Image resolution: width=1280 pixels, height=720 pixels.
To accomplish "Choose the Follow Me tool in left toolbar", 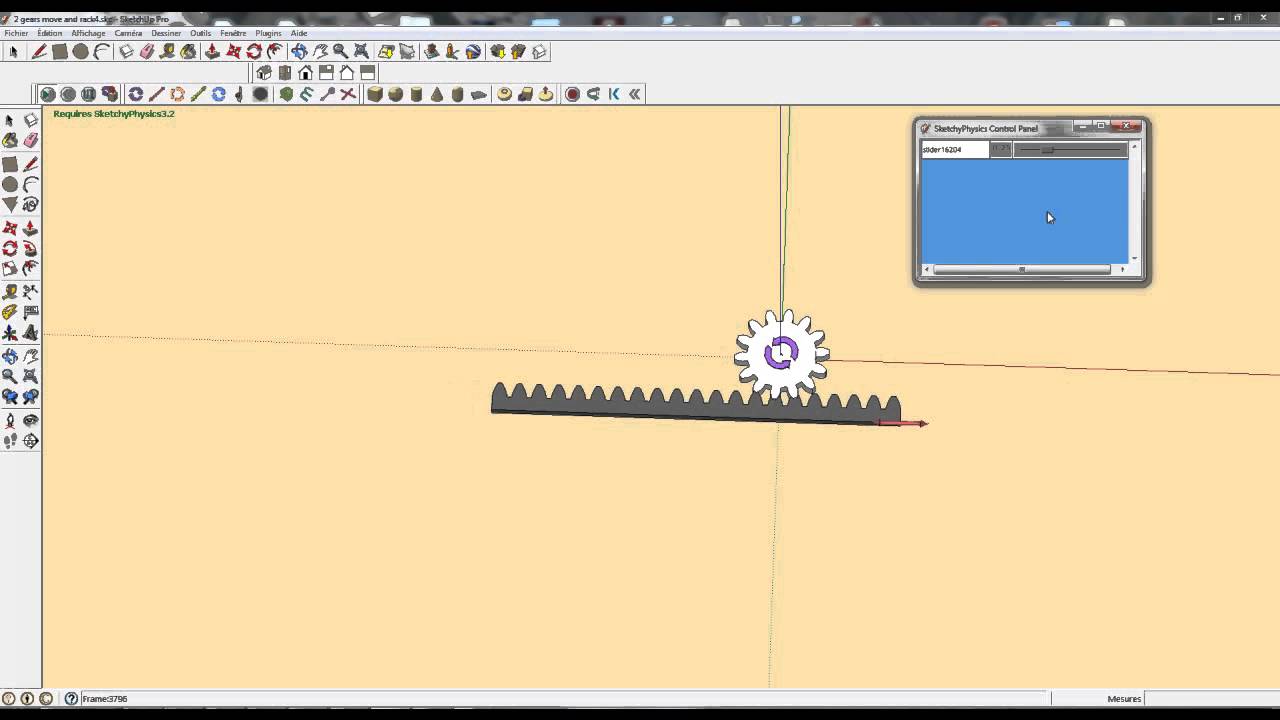I will 31,248.
